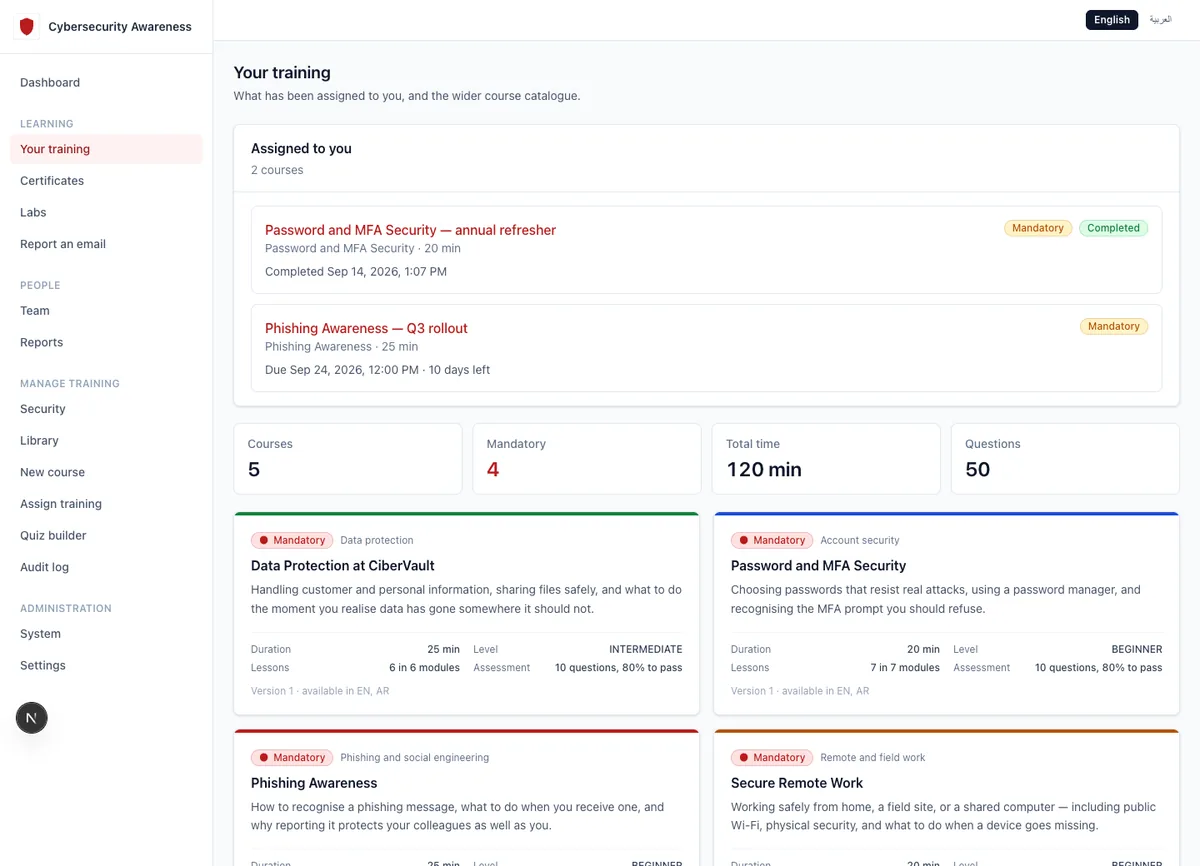Open the Phishing Awareness course card title
Screen dimensions: 1200x866
pyautogui.click(x=314, y=783)
